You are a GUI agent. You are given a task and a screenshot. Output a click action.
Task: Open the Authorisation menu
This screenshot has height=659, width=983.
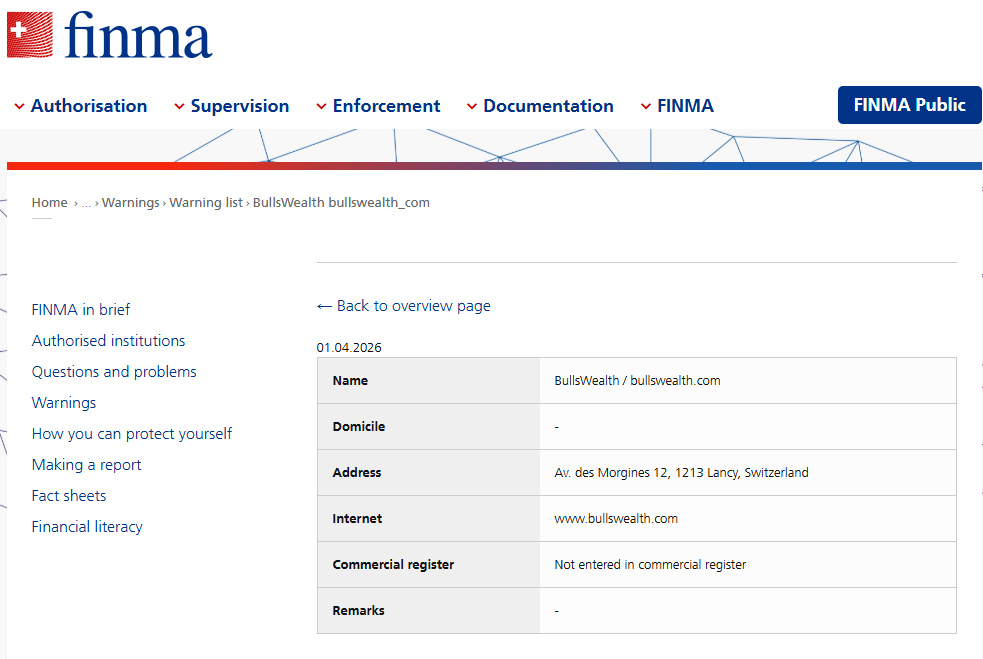tap(88, 106)
